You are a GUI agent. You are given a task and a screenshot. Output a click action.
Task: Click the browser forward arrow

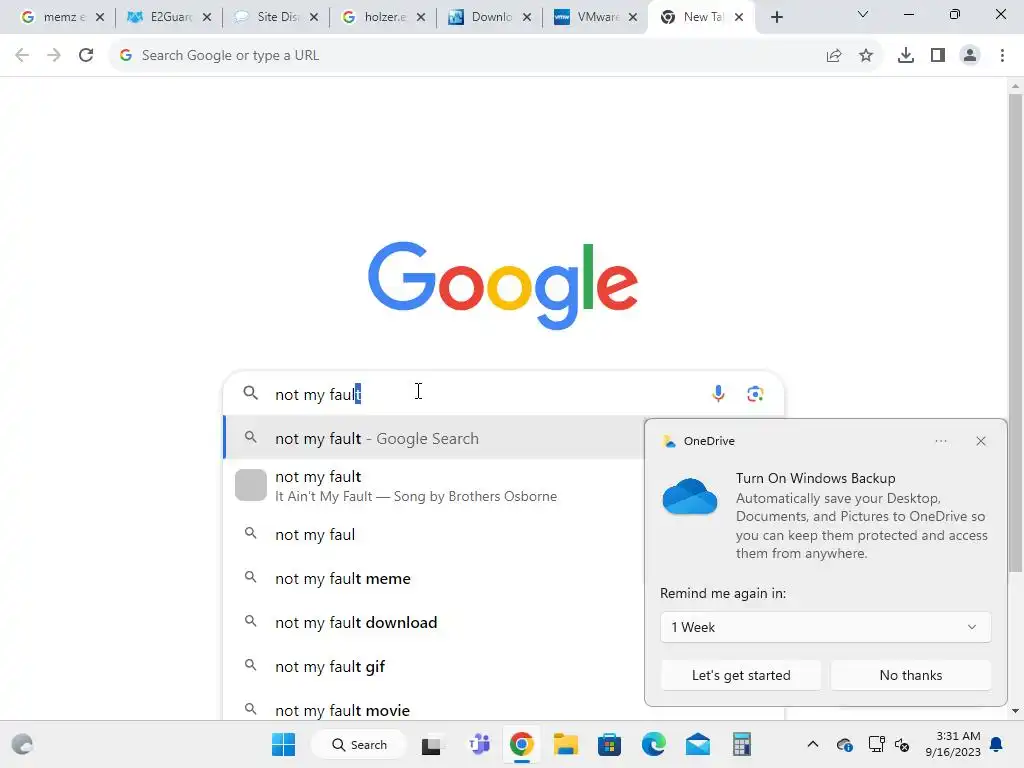54,56
